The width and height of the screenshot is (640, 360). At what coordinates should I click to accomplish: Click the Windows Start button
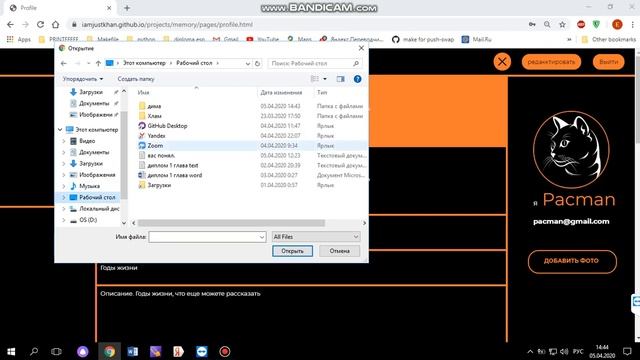click(11, 351)
